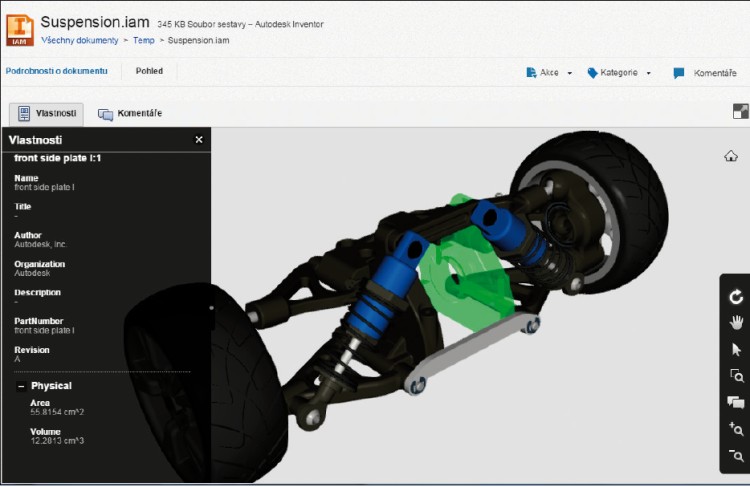Zoom out using the minus magnifier
This screenshot has height=487, width=750.
(x=736, y=456)
